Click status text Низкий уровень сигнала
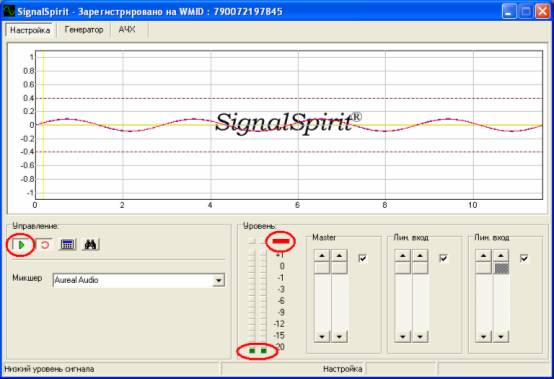Viewport: 554px width, 379px height. click(49, 369)
